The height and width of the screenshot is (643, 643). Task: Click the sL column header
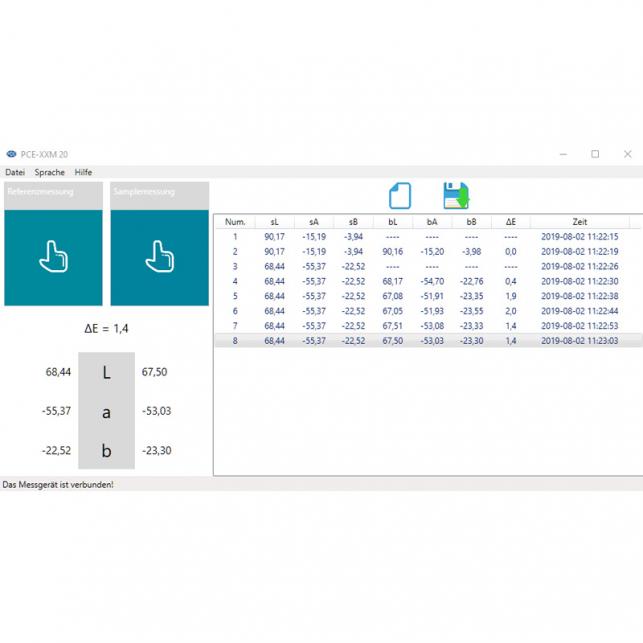pyautogui.click(x=274, y=222)
